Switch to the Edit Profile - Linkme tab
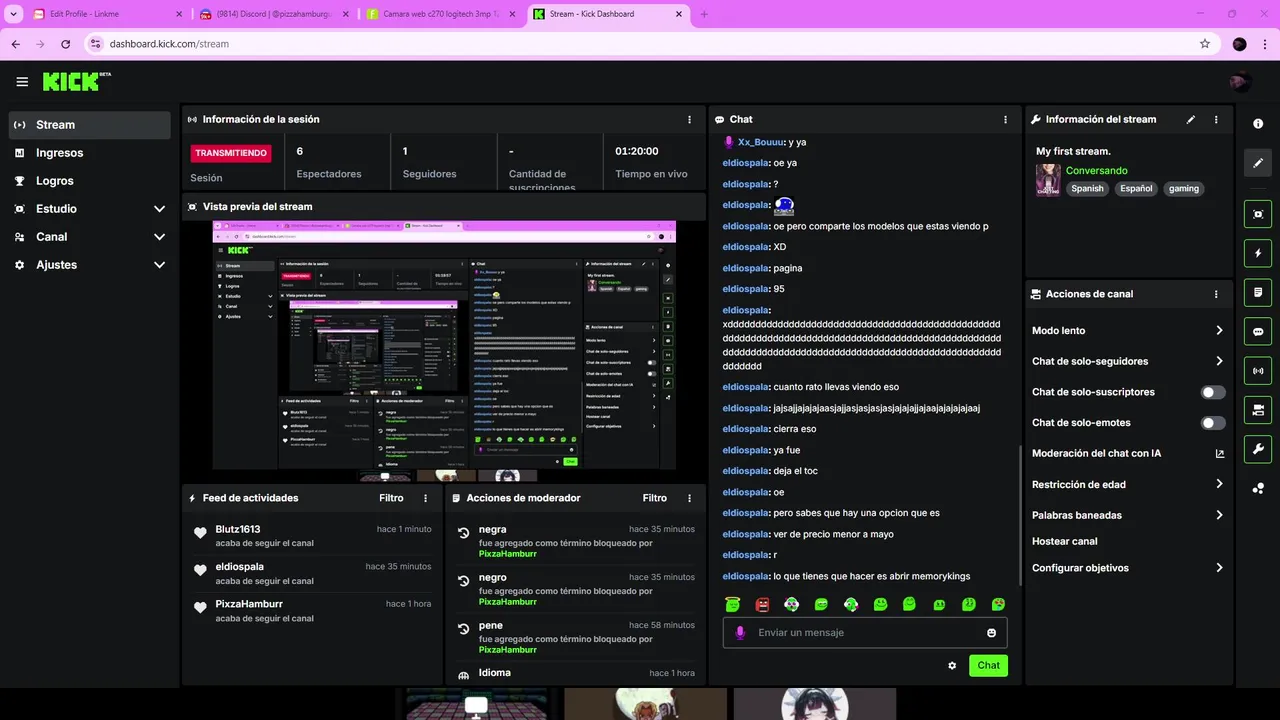The height and width of the screenshot is (720, 1280). click(108, 14)
